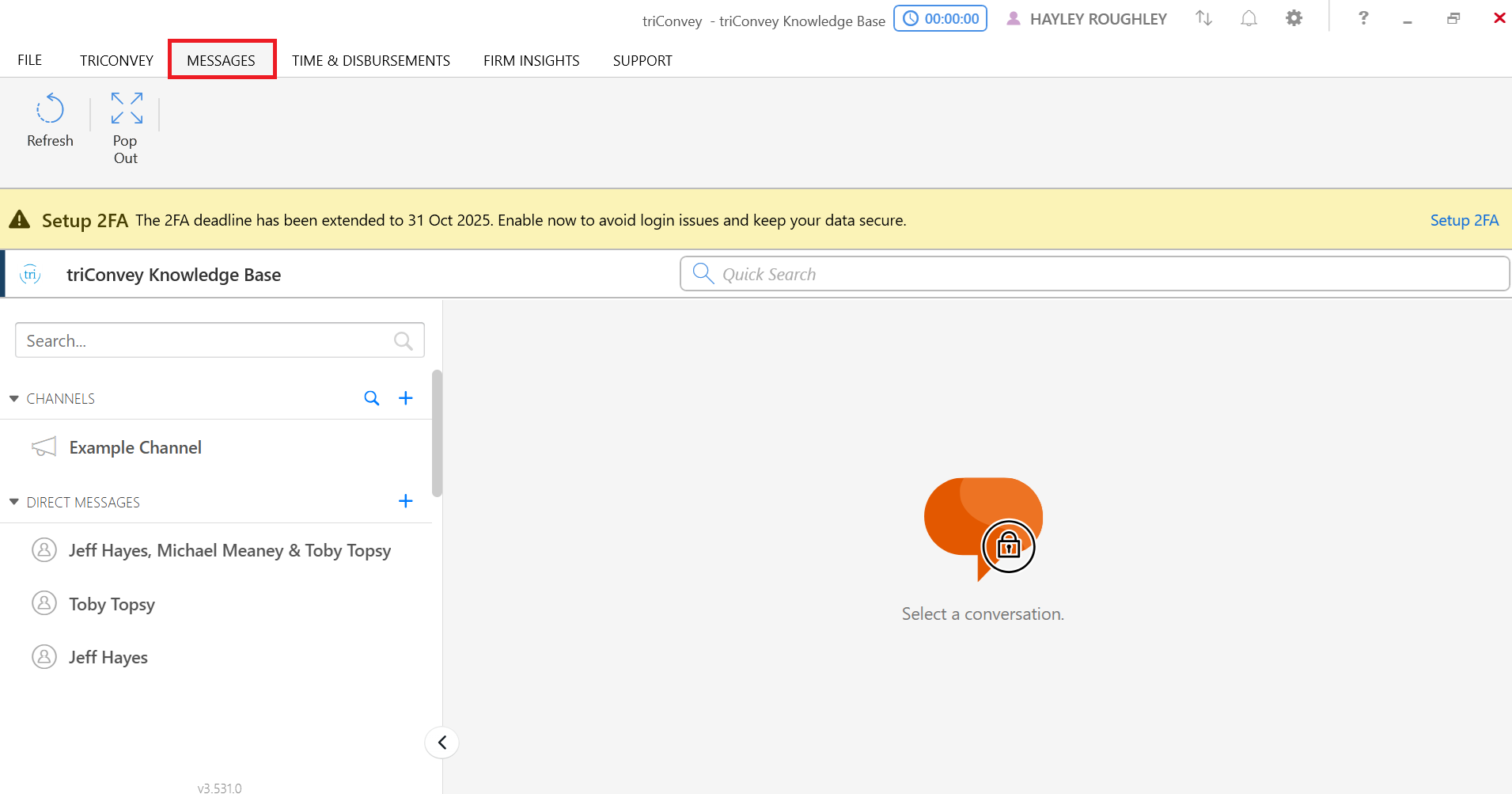Open the FILE menu
The width and height of the screenshot is (1512, 794).
click(30, 60)
